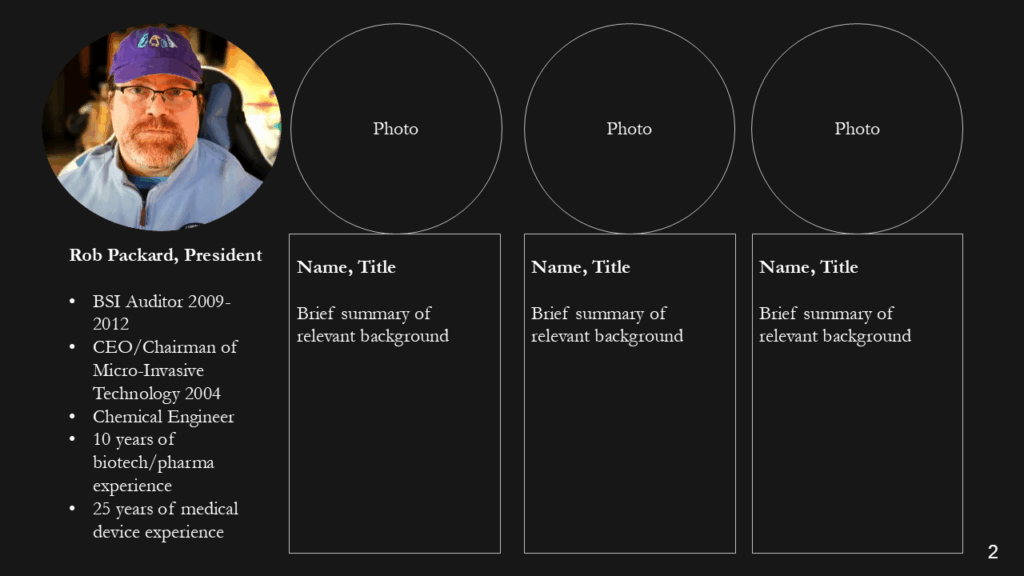Select the "CEO/Chairman of Micro-Invasive Technology 2004" bullet

165,370
